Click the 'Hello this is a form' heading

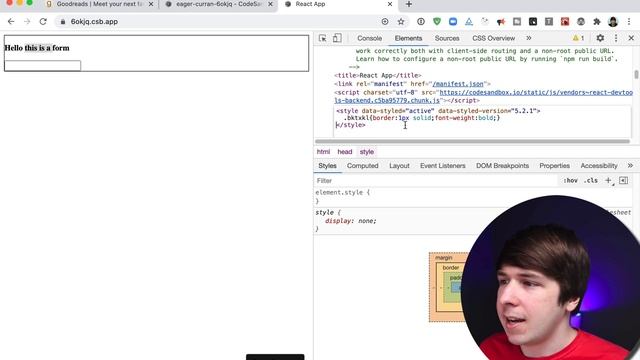37,48
